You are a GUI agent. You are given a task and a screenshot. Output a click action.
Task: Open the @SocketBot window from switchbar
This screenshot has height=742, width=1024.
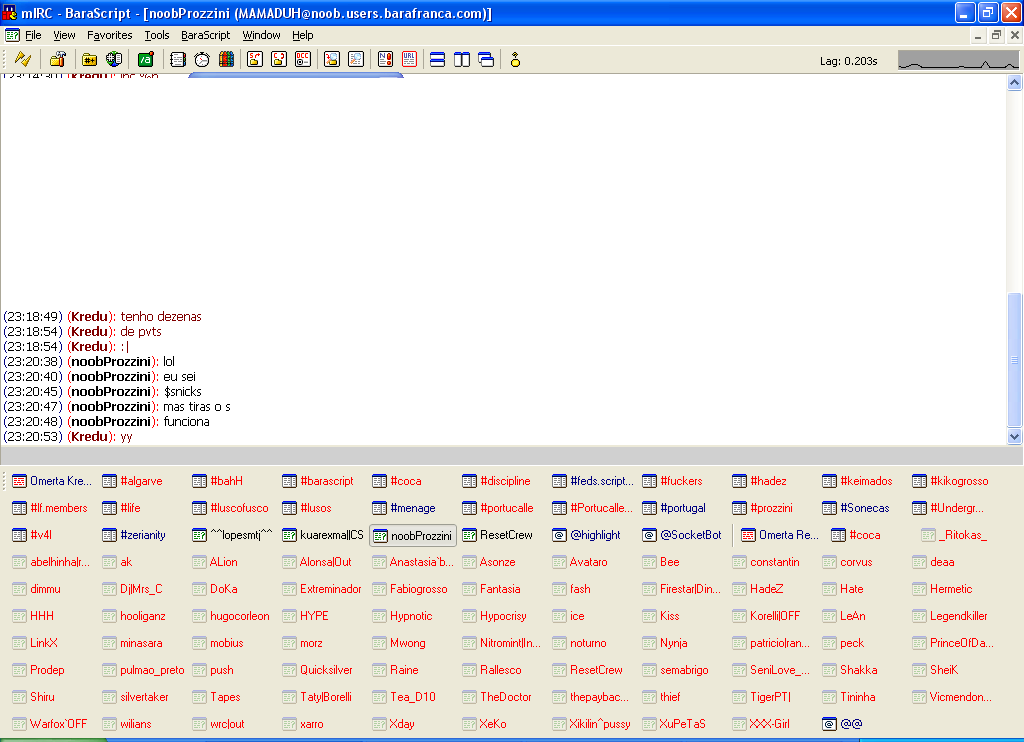click(682, 535)
